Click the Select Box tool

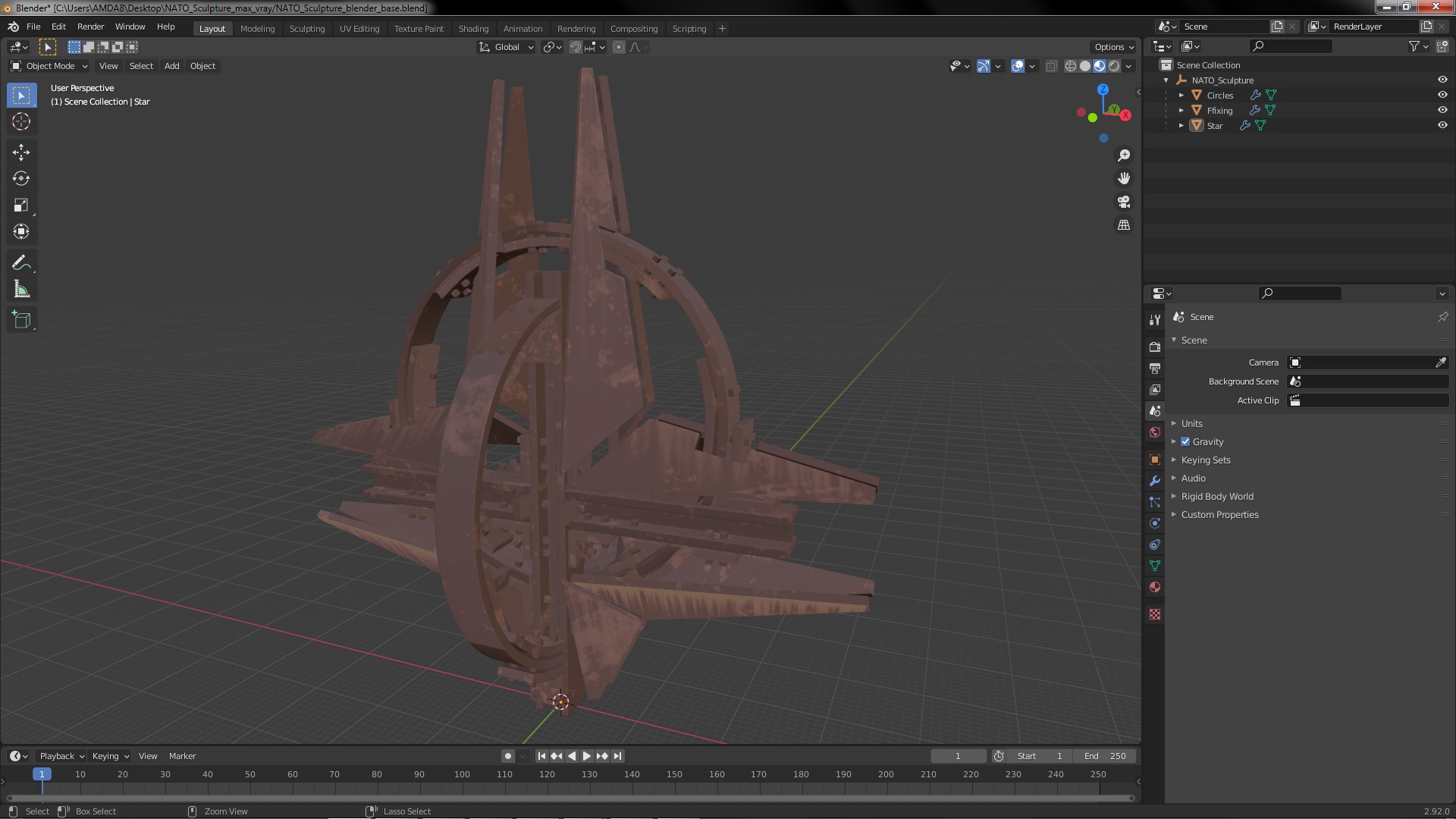(x=21, y=95)
